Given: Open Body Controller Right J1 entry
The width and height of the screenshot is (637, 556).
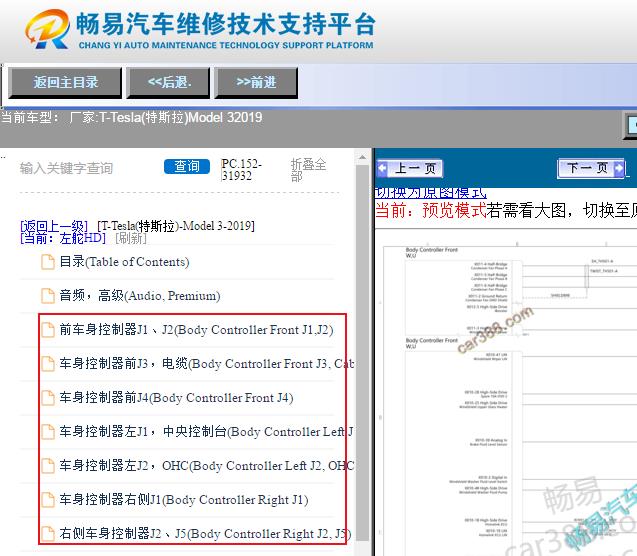Looking at the screenshot, I should pyautogui.click(x=184, y=500).
